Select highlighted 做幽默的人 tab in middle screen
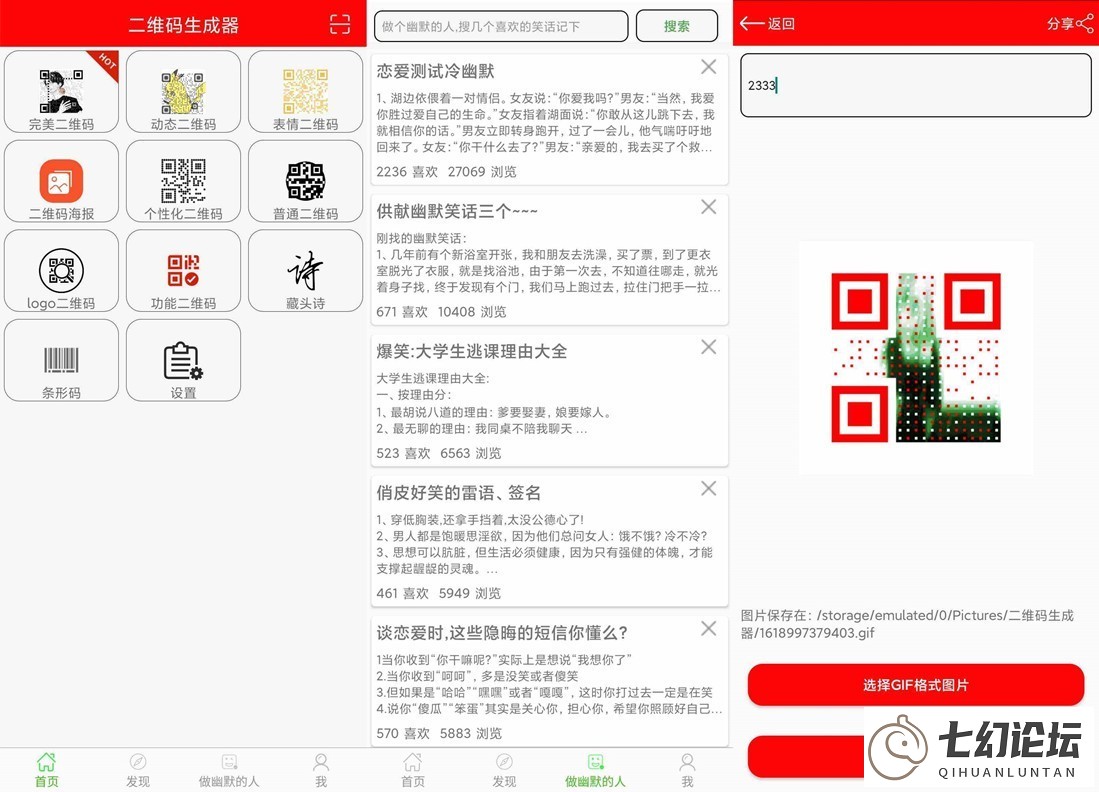The image size is (1099, 792). 596,770
